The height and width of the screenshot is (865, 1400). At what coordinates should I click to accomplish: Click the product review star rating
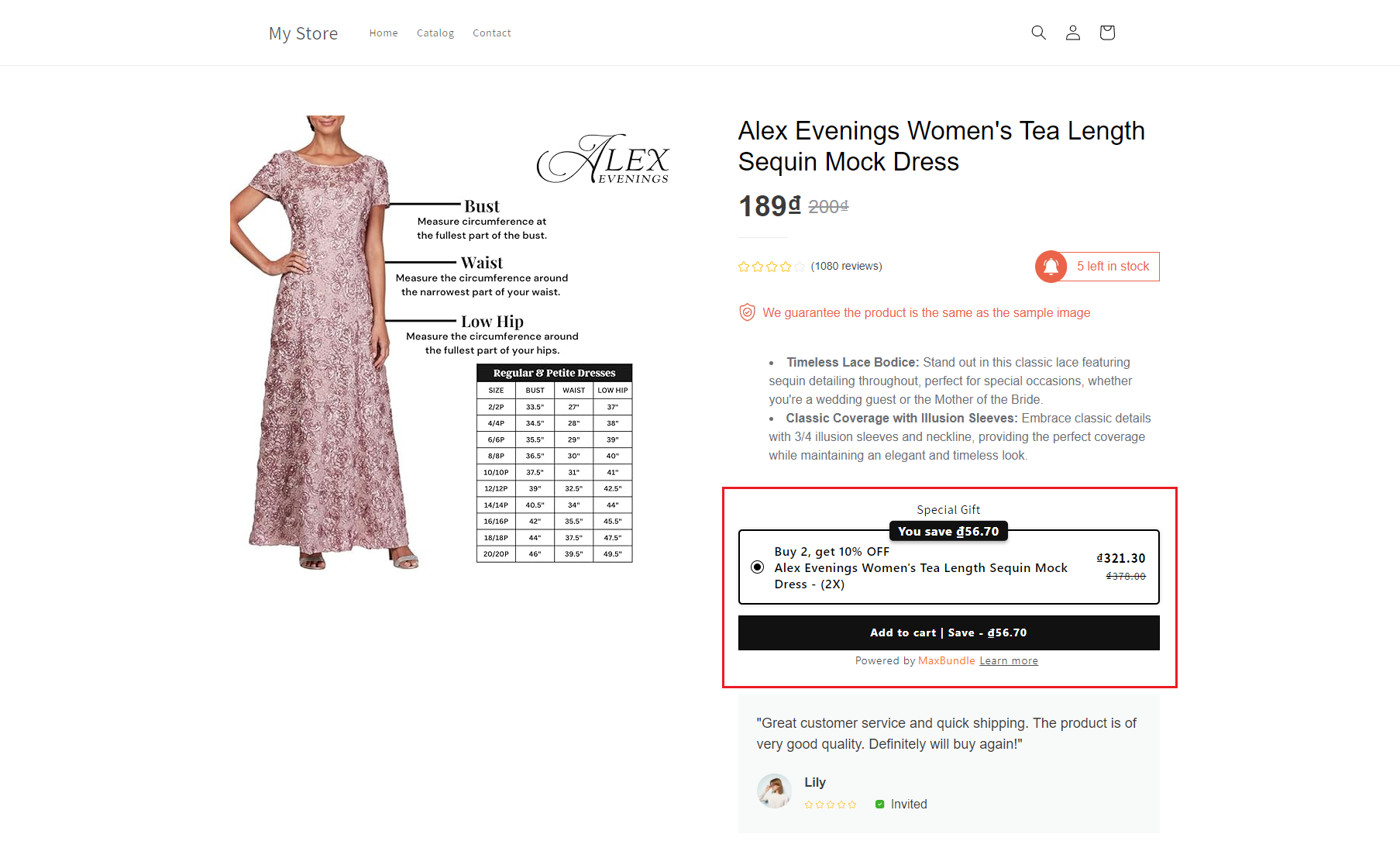pyautogui.click(x=771, y=267)
